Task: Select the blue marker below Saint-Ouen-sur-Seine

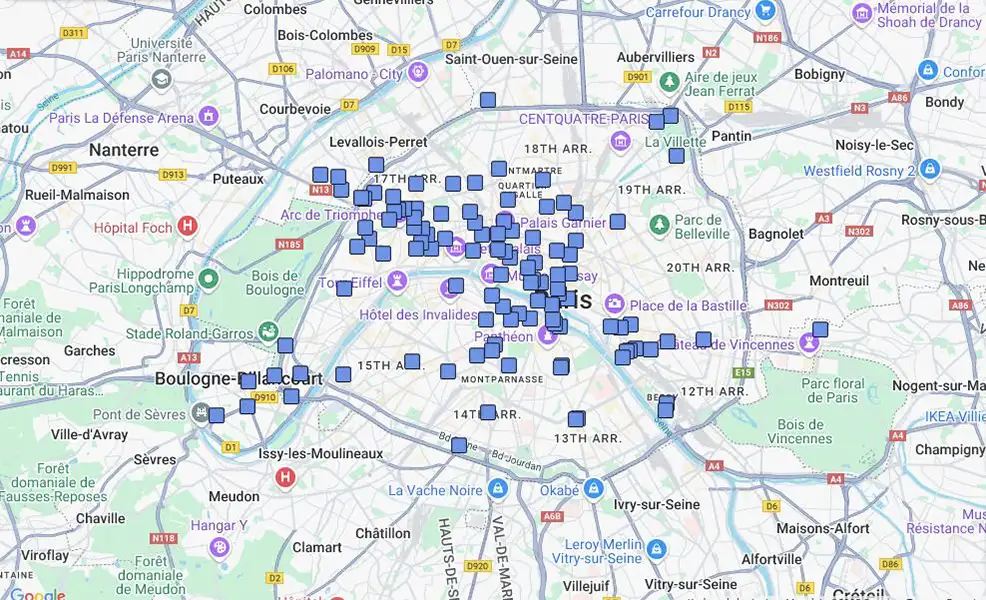Action: pyautogui.click(x=488, y=100)
